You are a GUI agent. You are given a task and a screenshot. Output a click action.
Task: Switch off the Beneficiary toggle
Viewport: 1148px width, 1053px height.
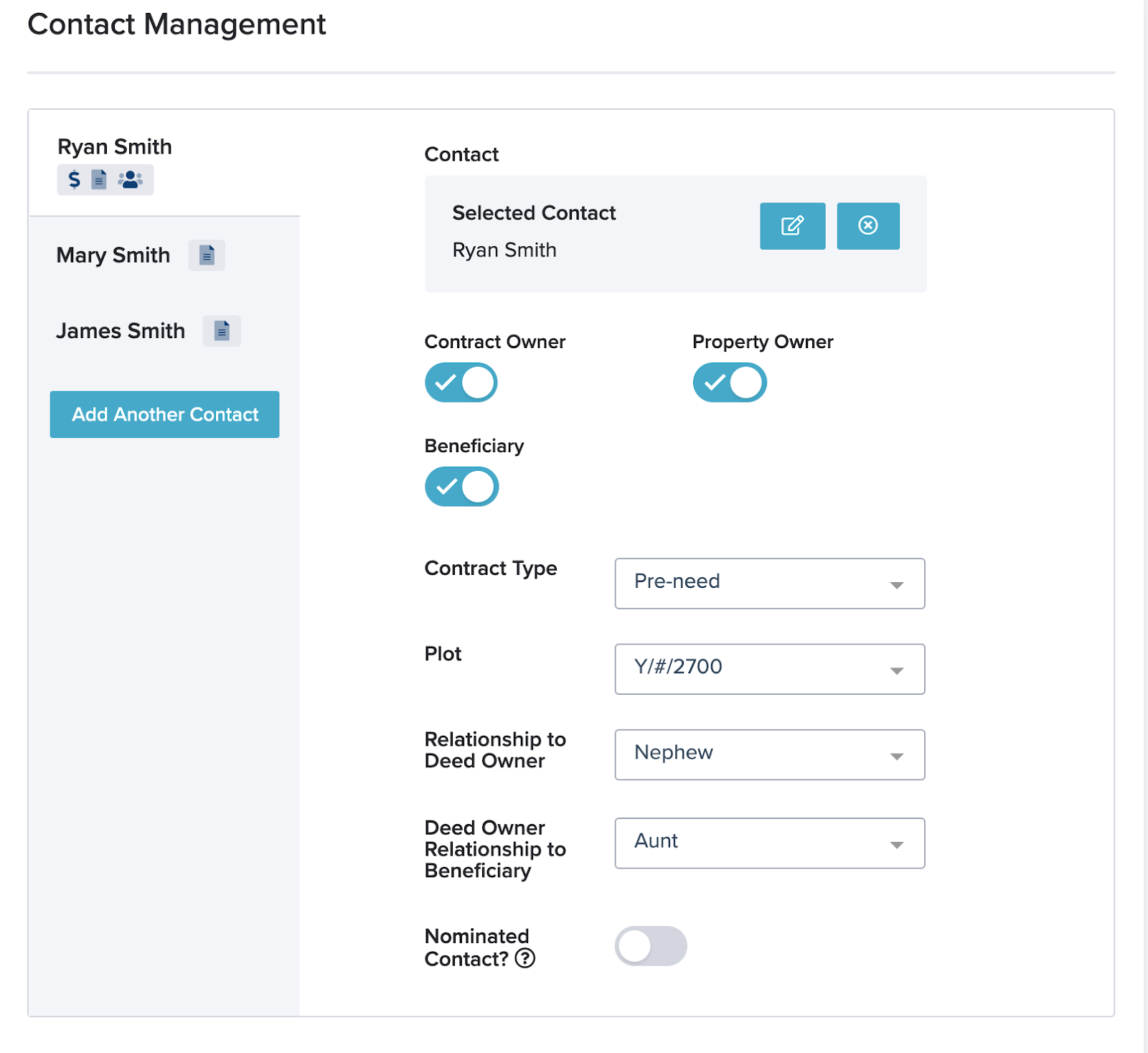pos(461,487)
